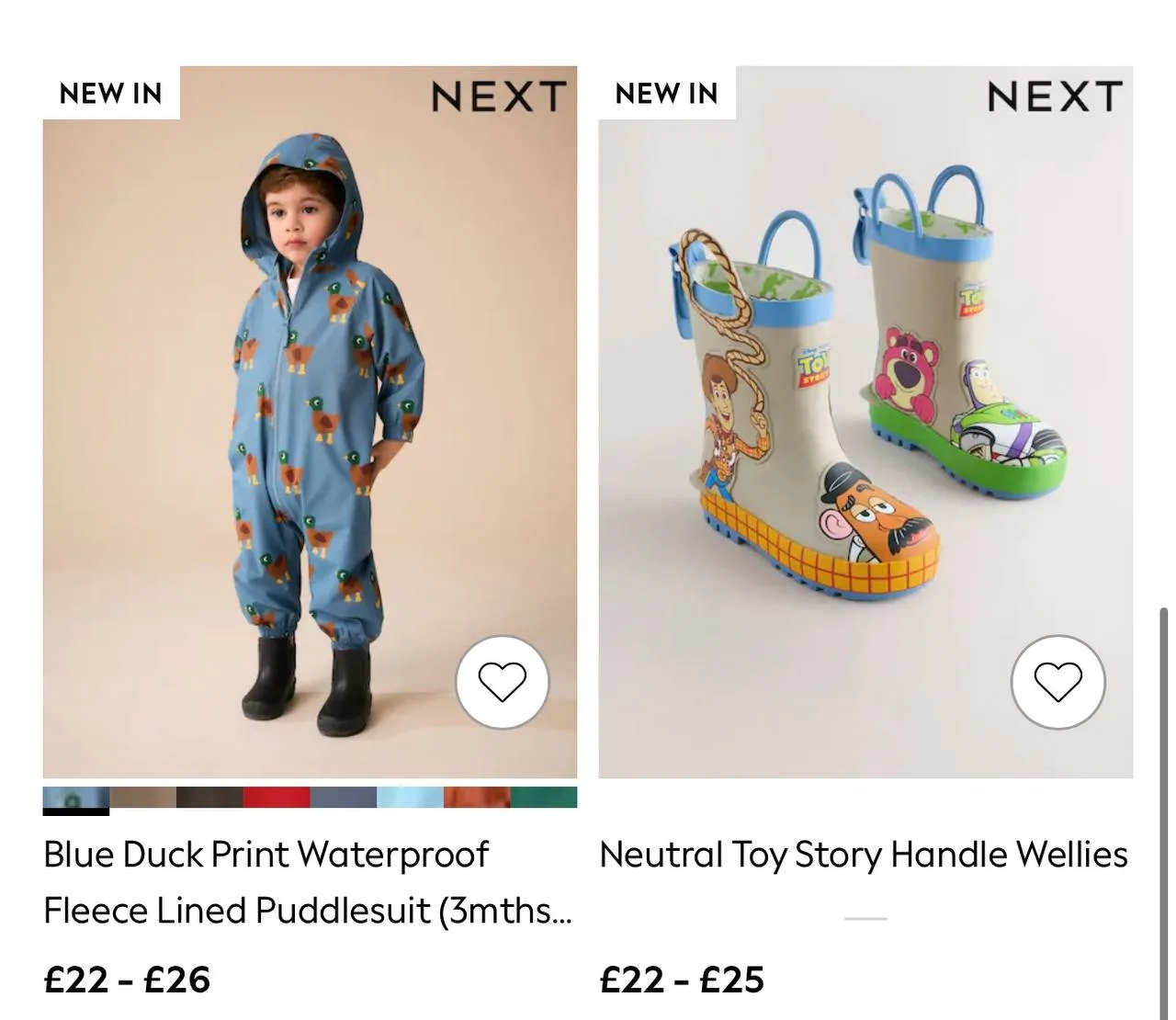
Task: Click the NEW IN badge on puddlesuit
Action: click(111, 93)
